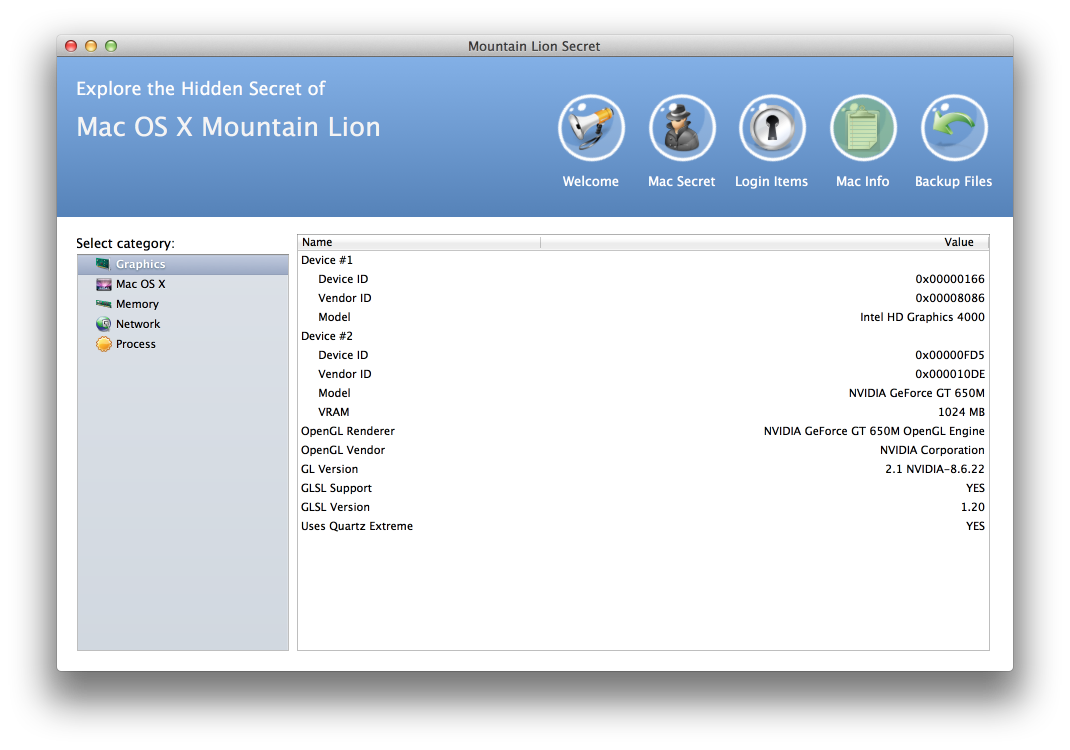The height and width of the screenshot is (750, 1070).
Task: Click the Graphics card icon in sidebar
Action: [x=103, y=264]
